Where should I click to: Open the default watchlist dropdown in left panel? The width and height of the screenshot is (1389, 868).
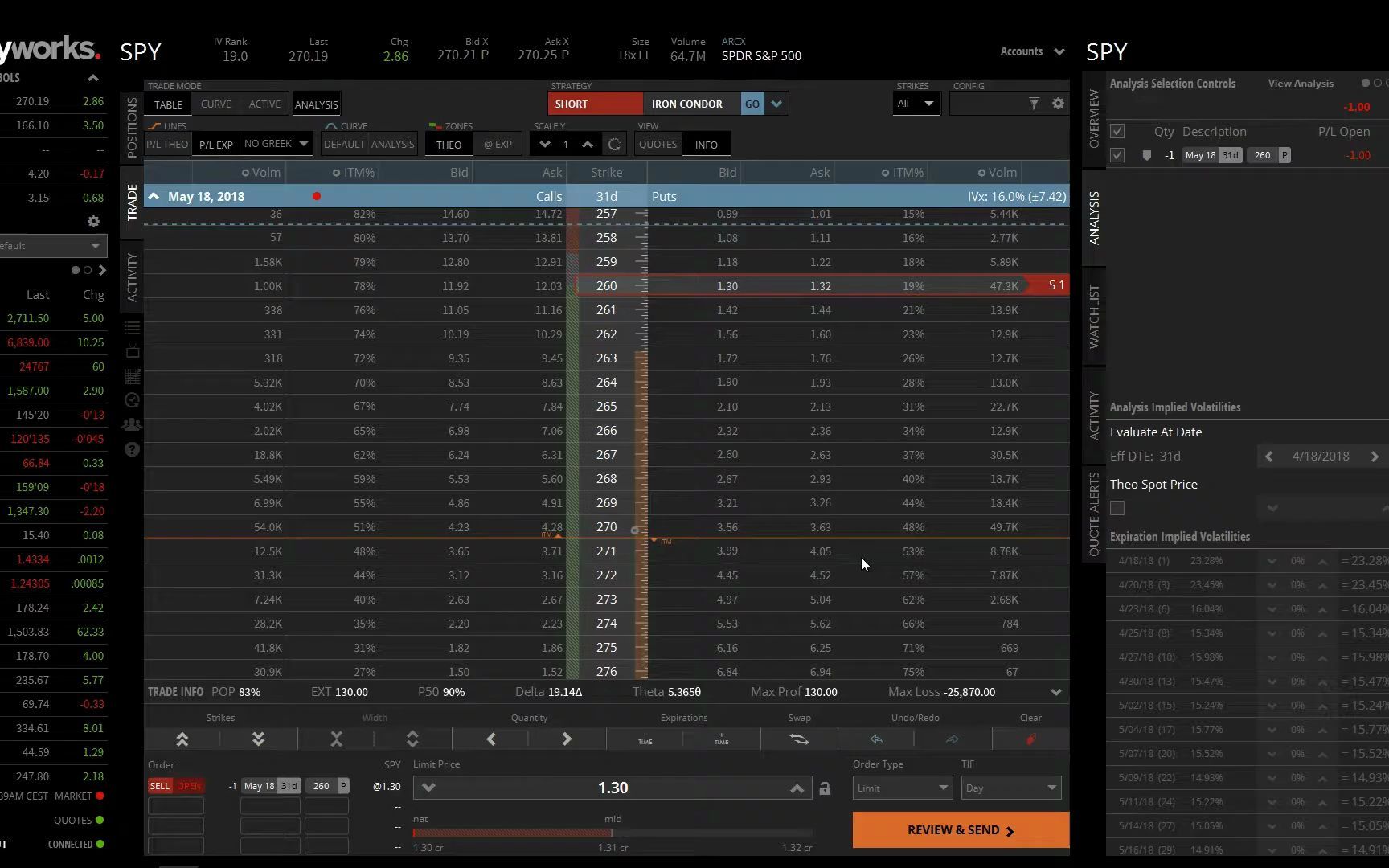pyautogui.click(x=52, y=246)
